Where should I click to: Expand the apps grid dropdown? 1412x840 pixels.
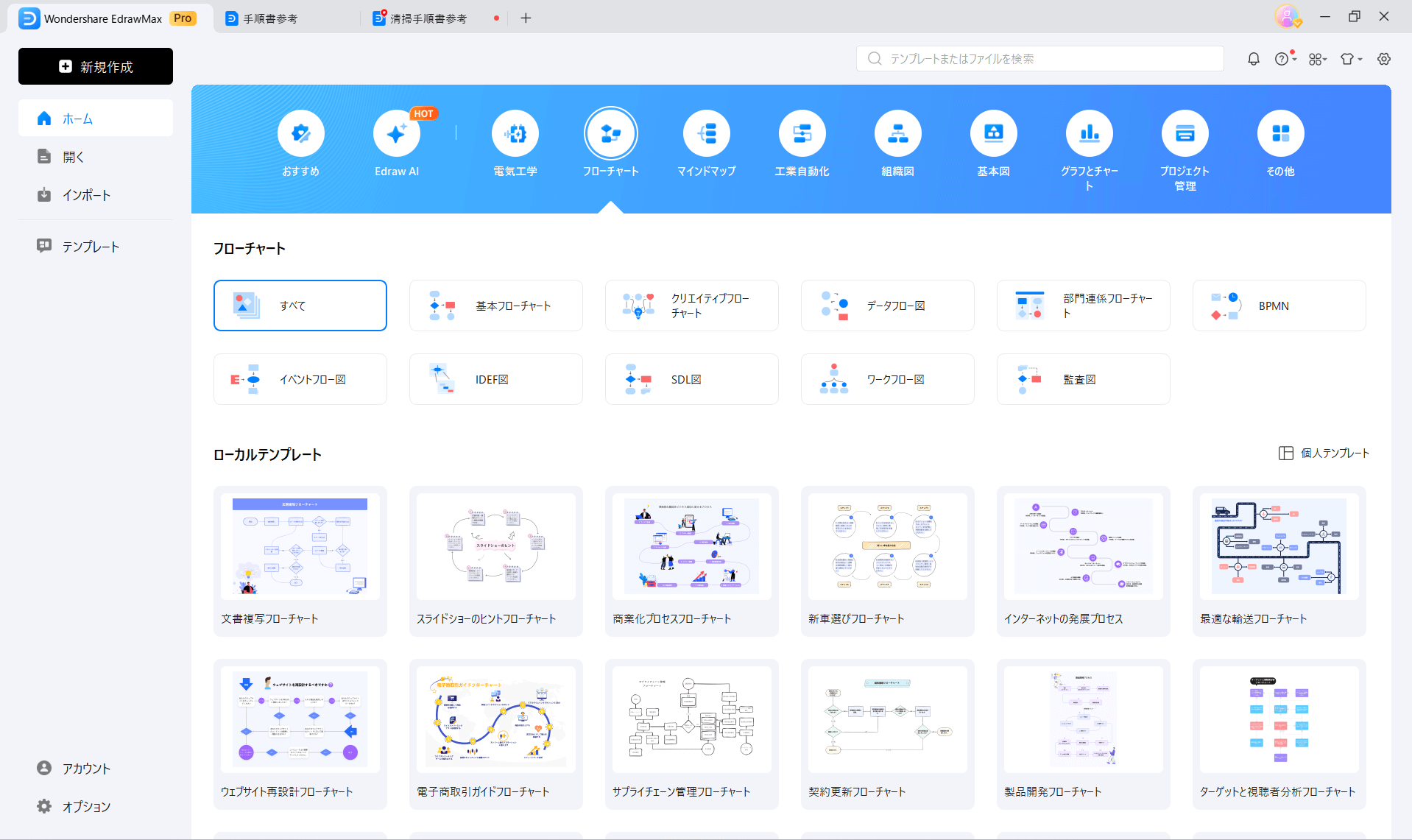pos(1318,59)
